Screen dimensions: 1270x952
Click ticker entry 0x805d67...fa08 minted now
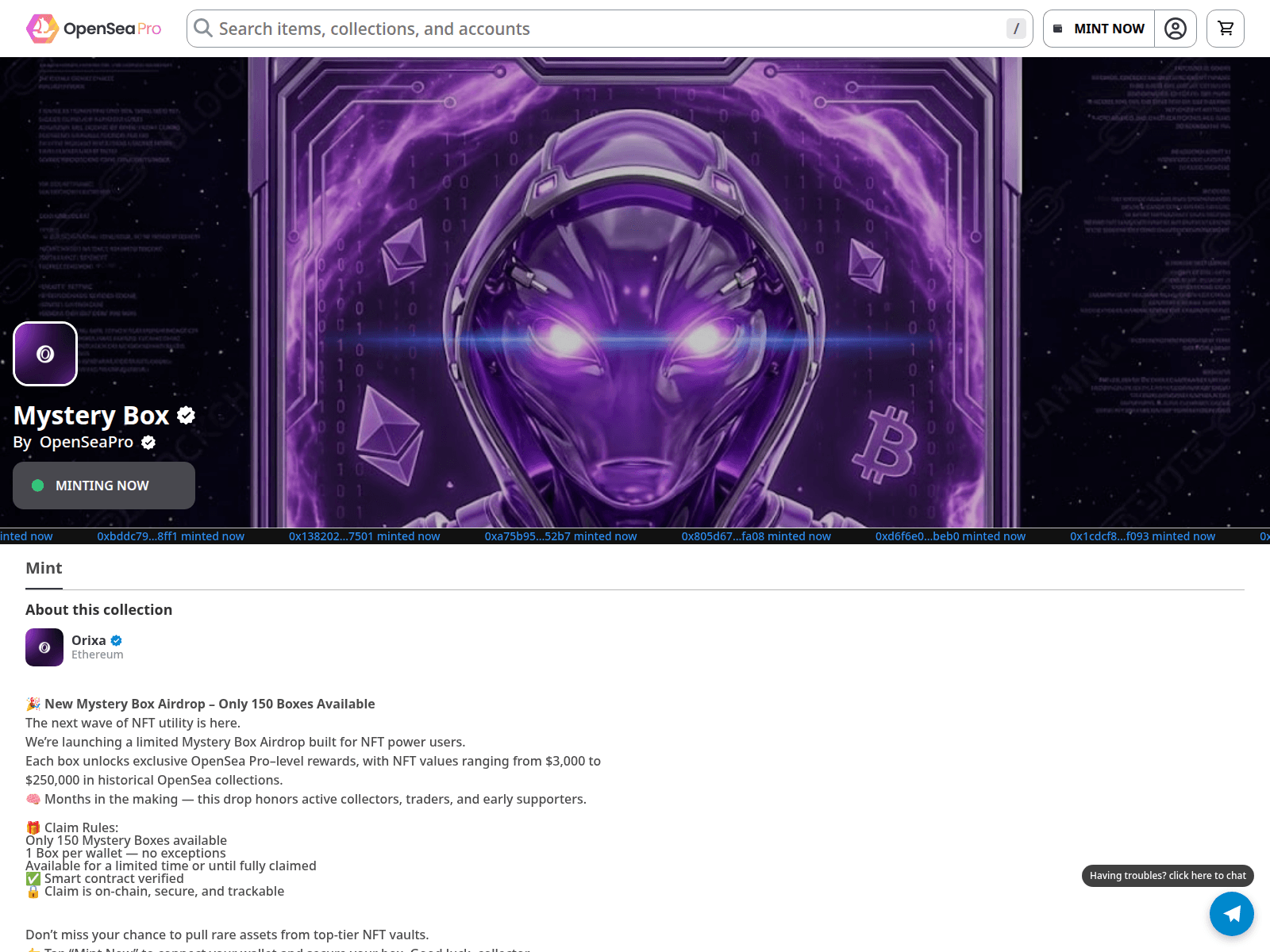click(x=756, y=536)
